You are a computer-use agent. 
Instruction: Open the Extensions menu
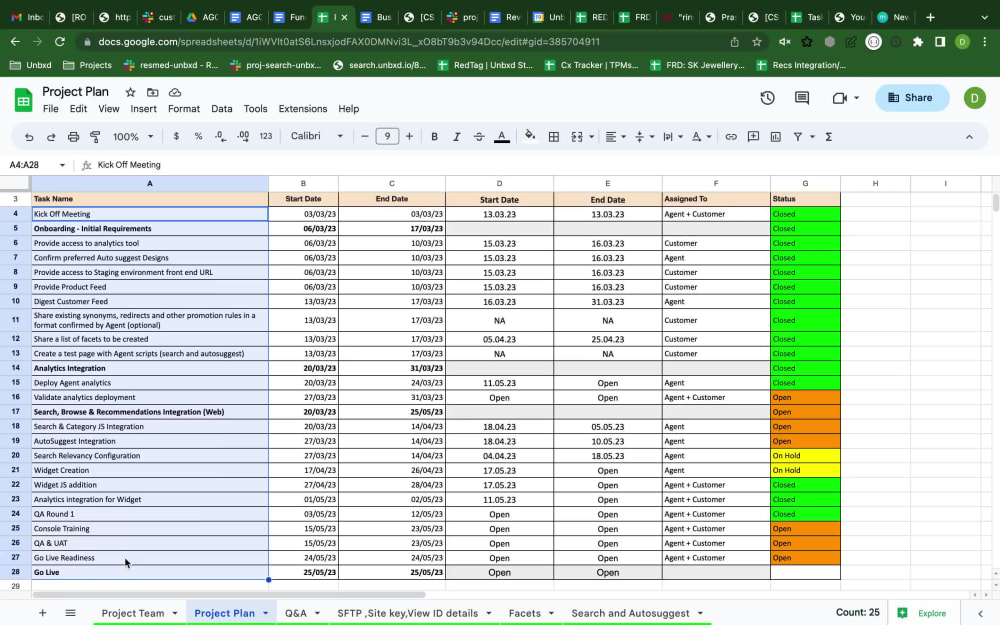click(x=303, y=109)
